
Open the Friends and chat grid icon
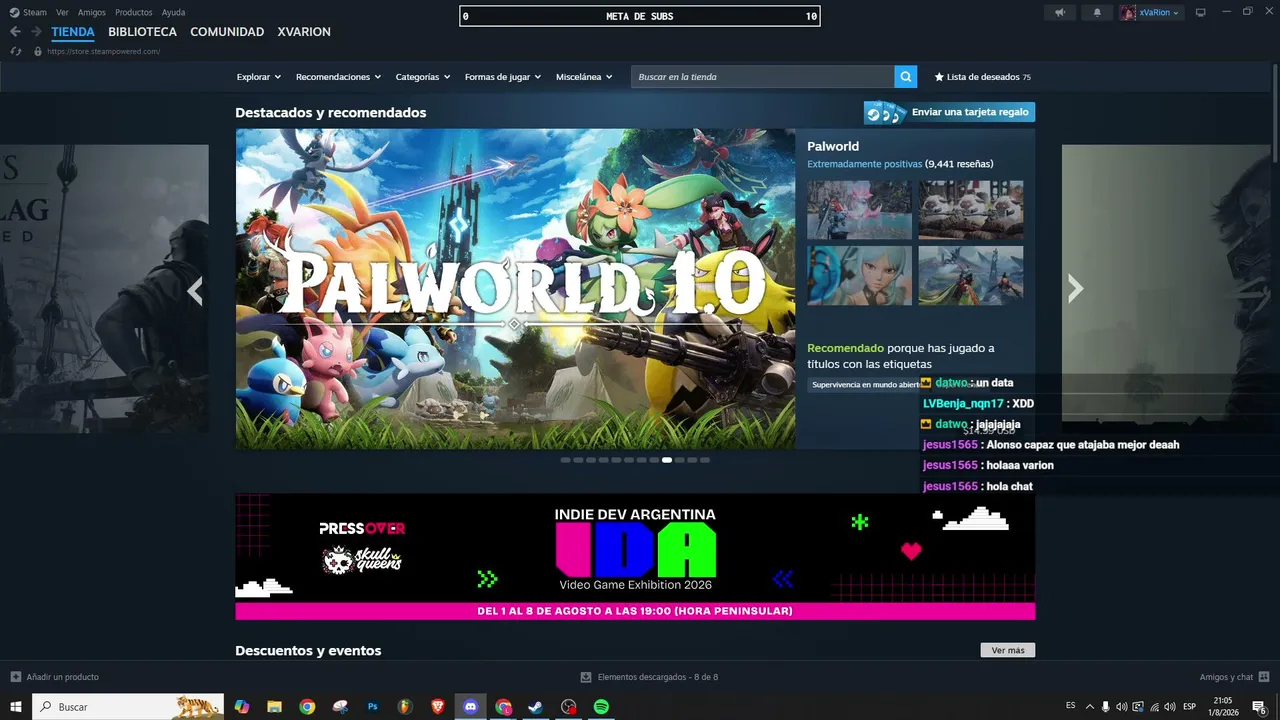point(1264,677)
